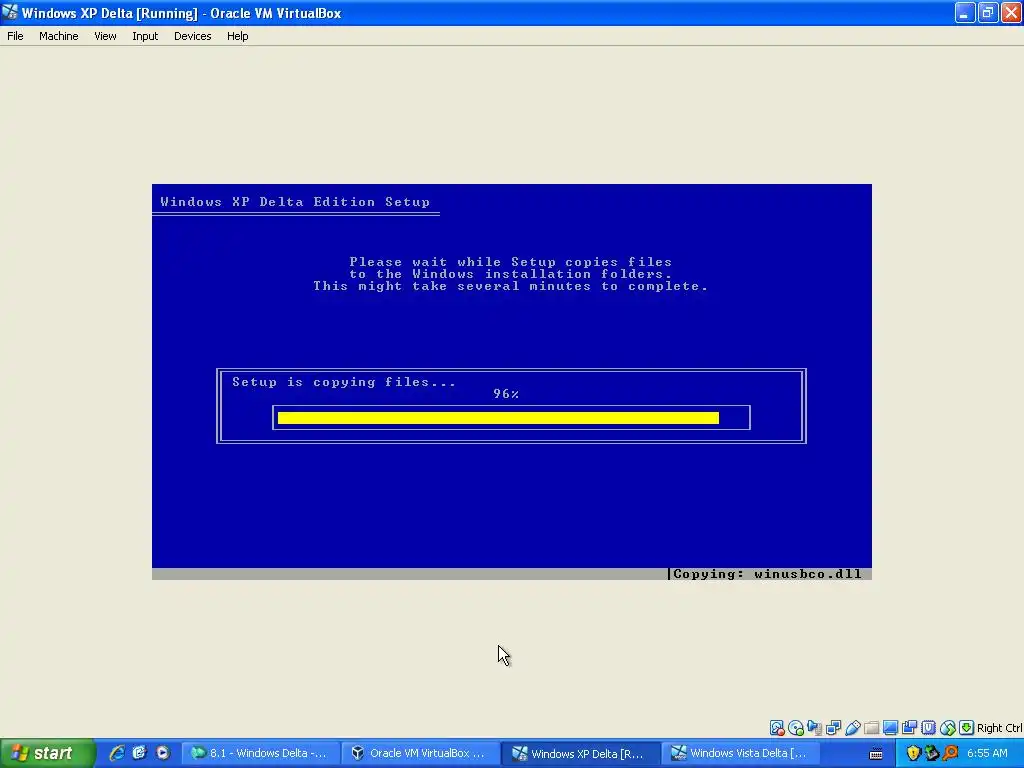Screen dimensions: 1024x768
Task: Open the Help menu
Action: tap(237, 36)
